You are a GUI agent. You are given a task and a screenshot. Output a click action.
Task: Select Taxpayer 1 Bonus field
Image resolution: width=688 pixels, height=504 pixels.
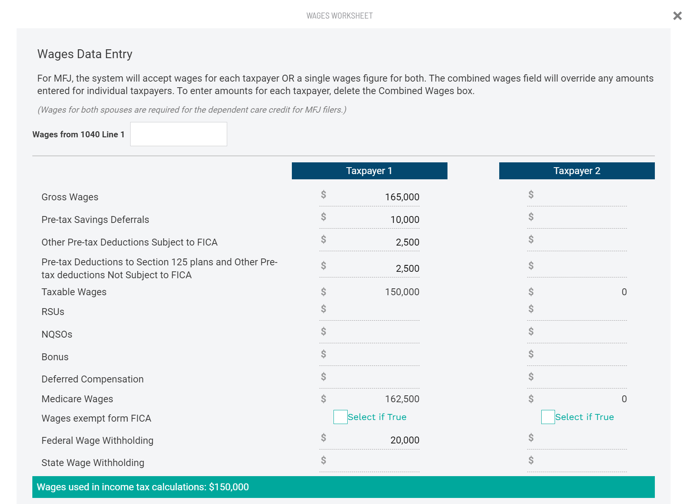click(369, 356)
